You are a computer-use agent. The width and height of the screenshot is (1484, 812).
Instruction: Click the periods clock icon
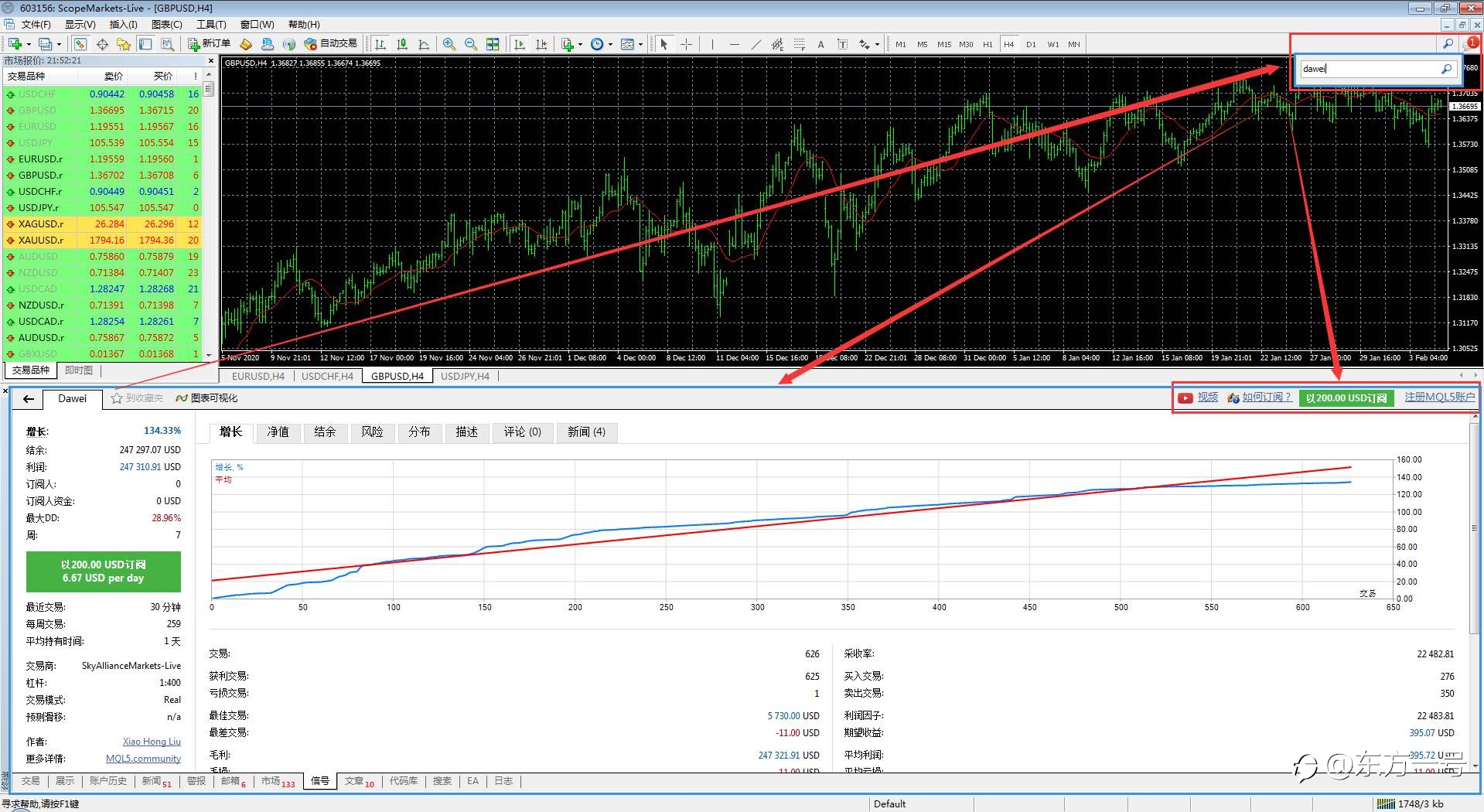[597, 44]
